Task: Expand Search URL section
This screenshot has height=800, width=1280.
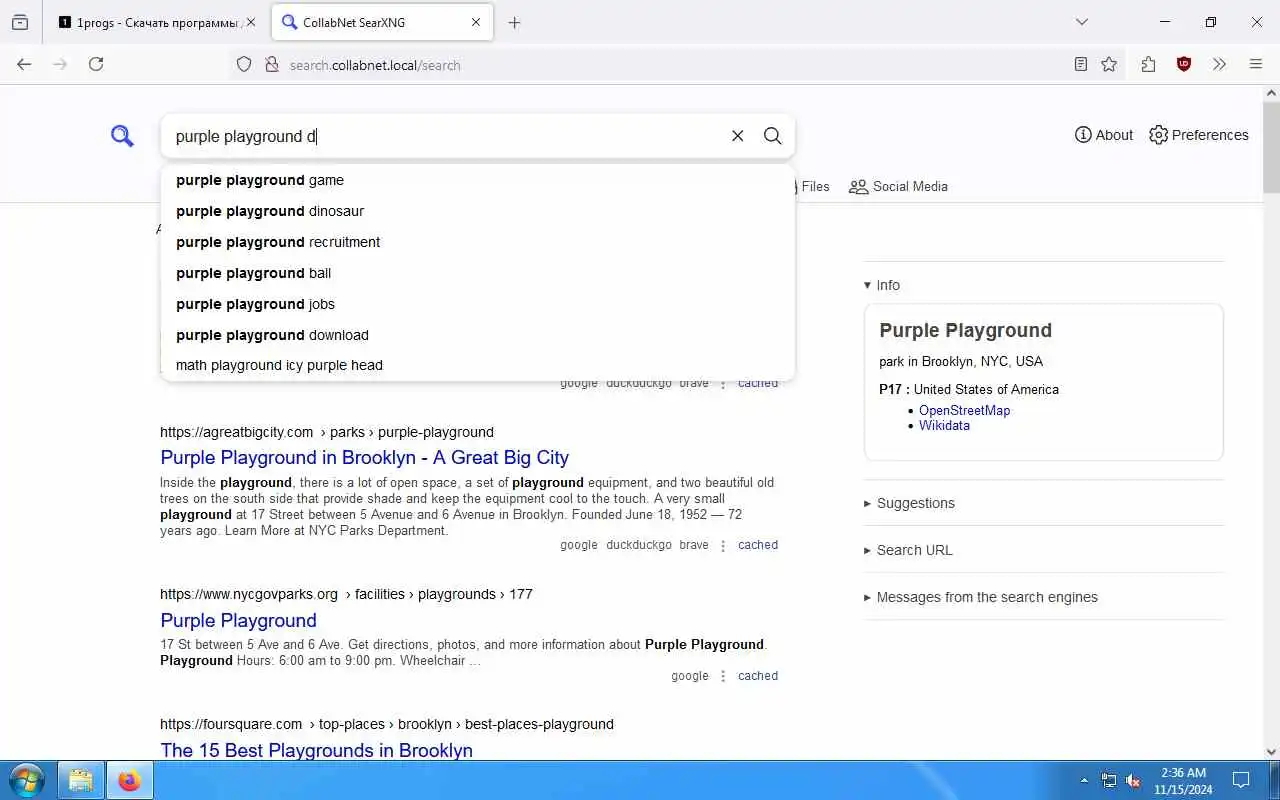Action: coord(908,550)
